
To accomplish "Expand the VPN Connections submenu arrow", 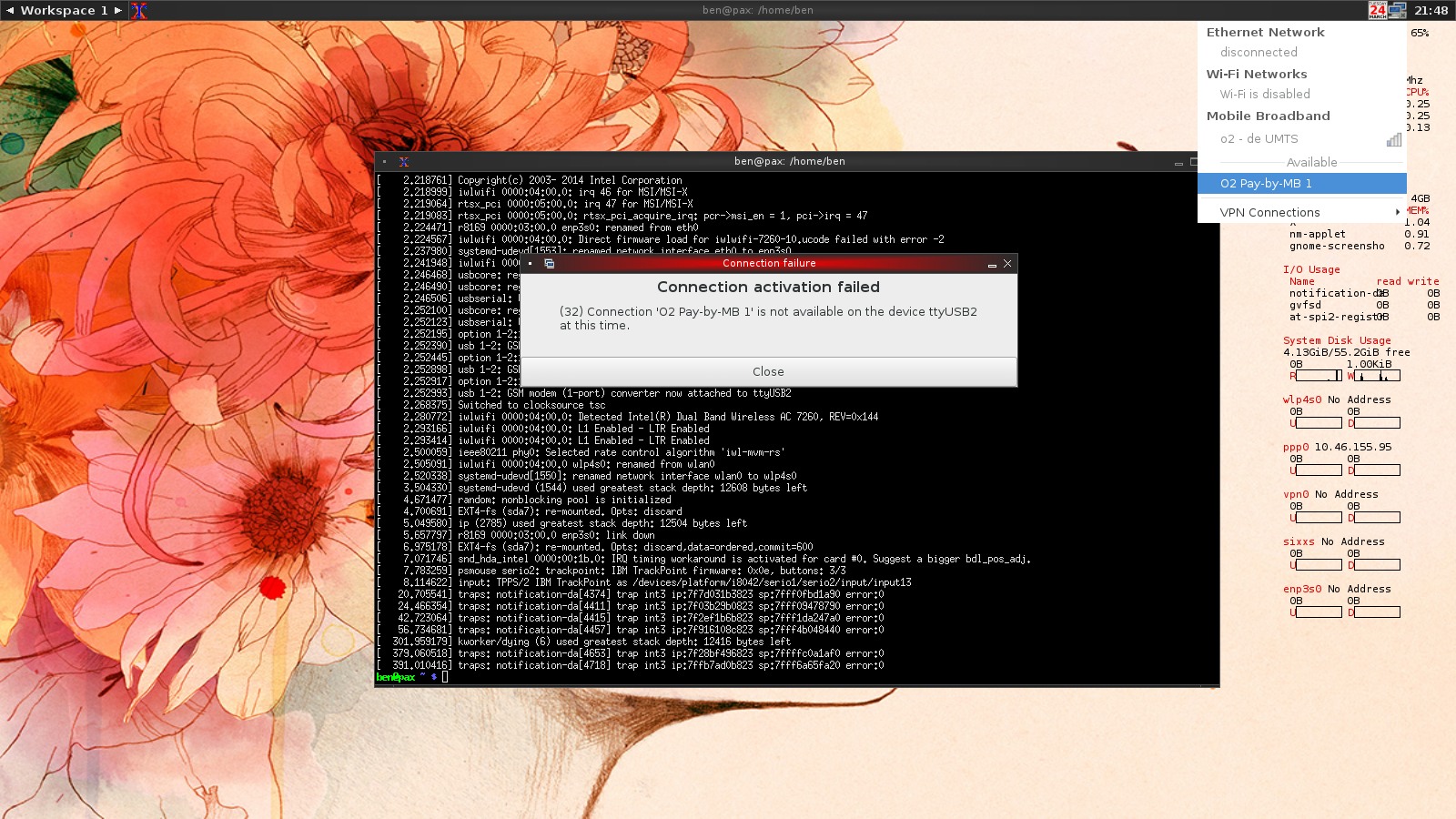I will [1398, 212].
